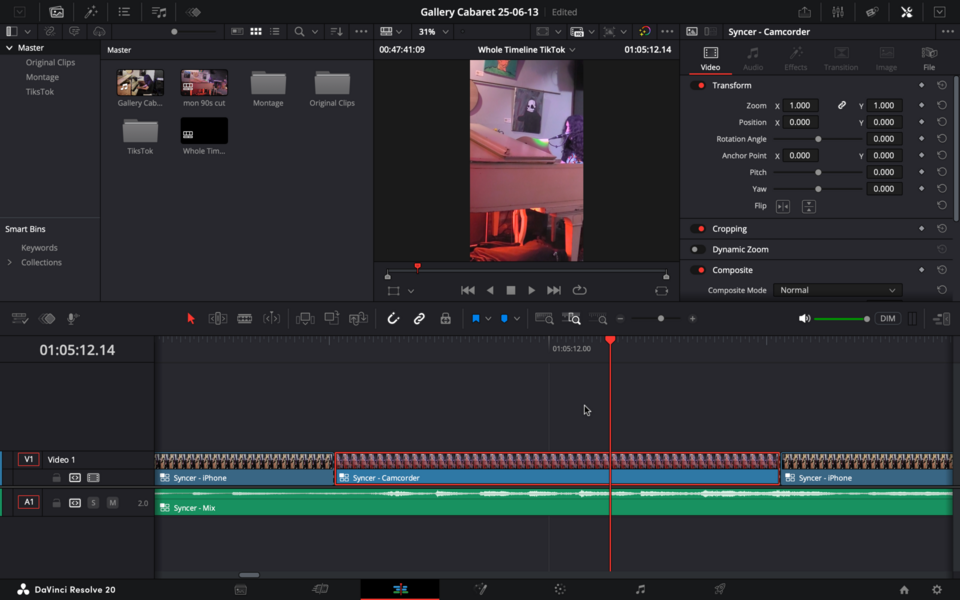The height and width of the screenshot is (600, 960).
Task: Switch to the Fairlight page
Action: click(640, 589)
